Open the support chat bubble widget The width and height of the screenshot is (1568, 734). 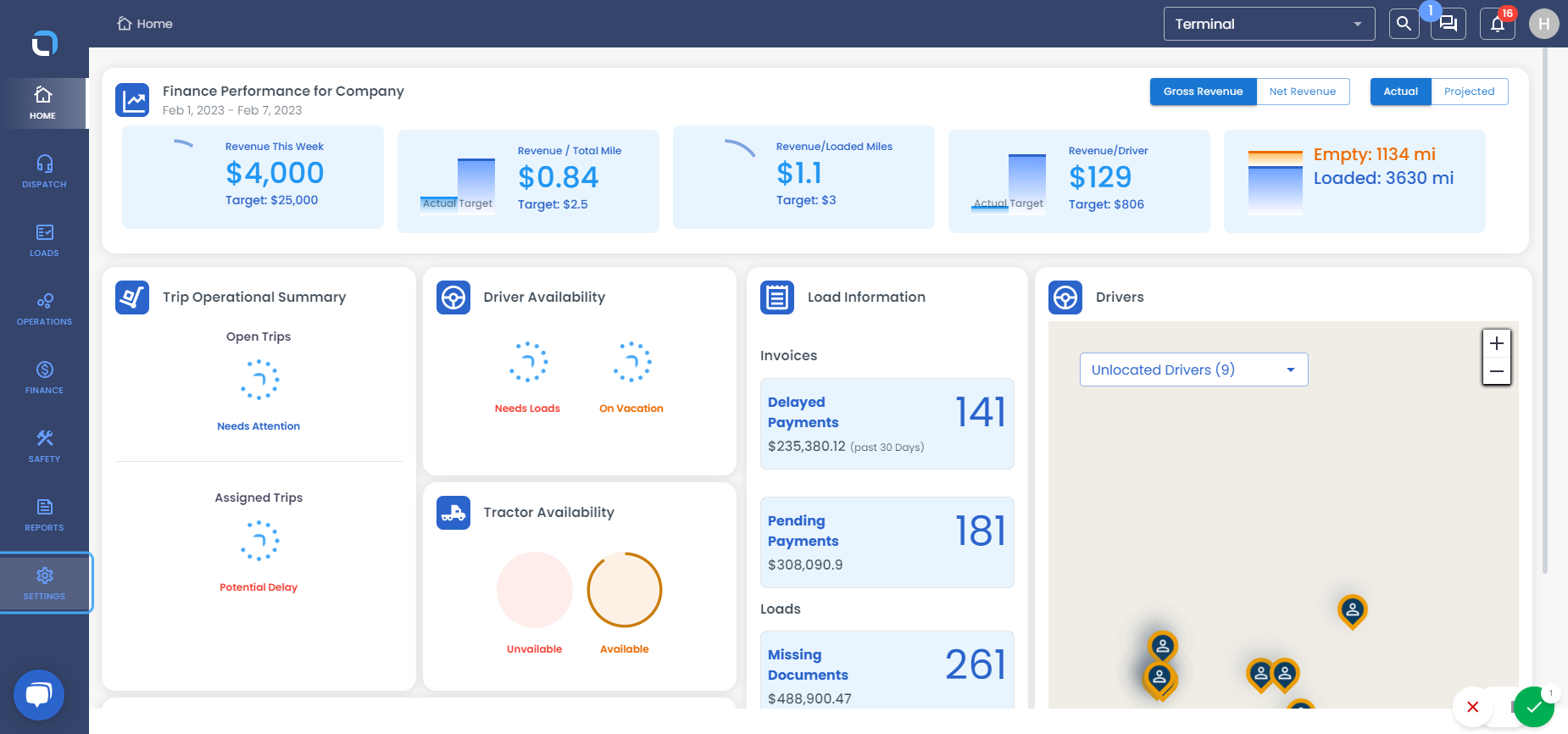click(39, 695)
